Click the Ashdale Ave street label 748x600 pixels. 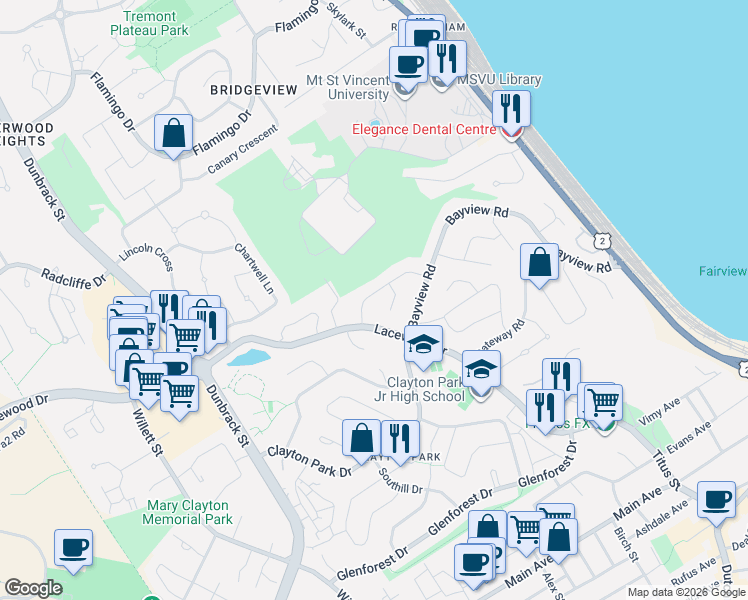click(x=662, y=519)
